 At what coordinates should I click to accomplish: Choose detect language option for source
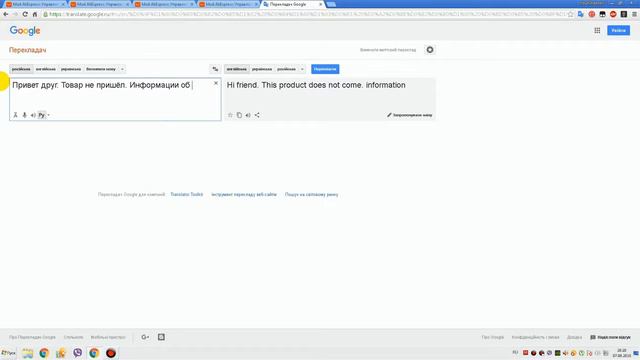(x=101, y=69)
